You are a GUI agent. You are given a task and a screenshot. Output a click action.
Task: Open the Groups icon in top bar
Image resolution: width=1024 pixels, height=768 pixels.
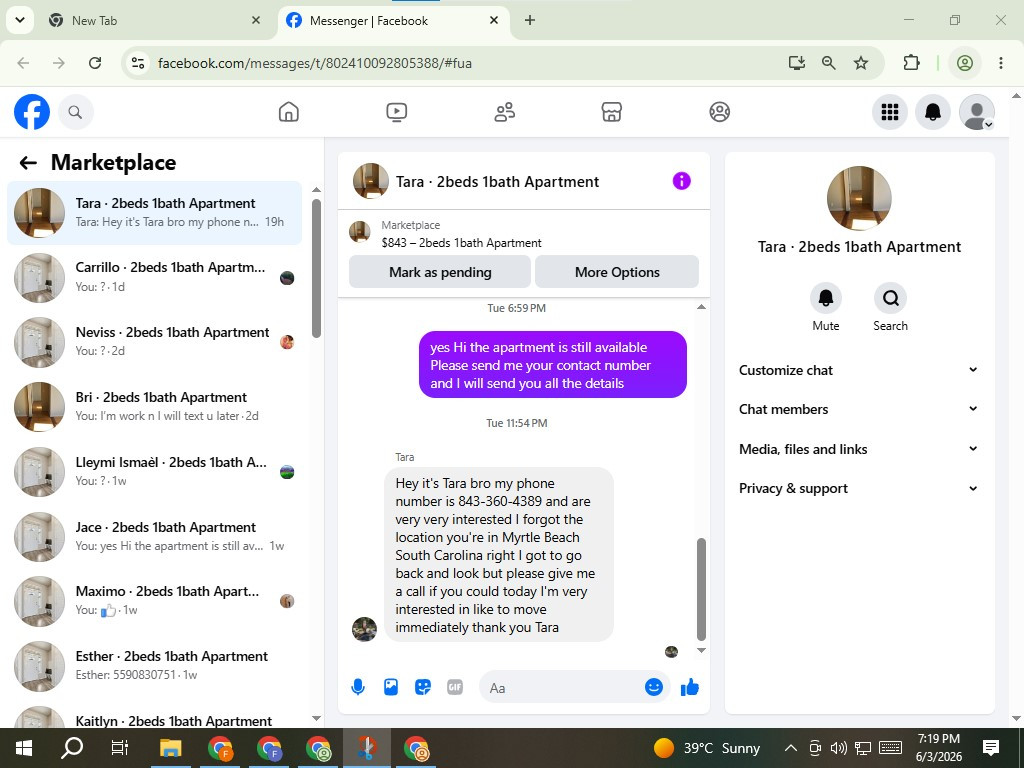click(x=719, y=112)
